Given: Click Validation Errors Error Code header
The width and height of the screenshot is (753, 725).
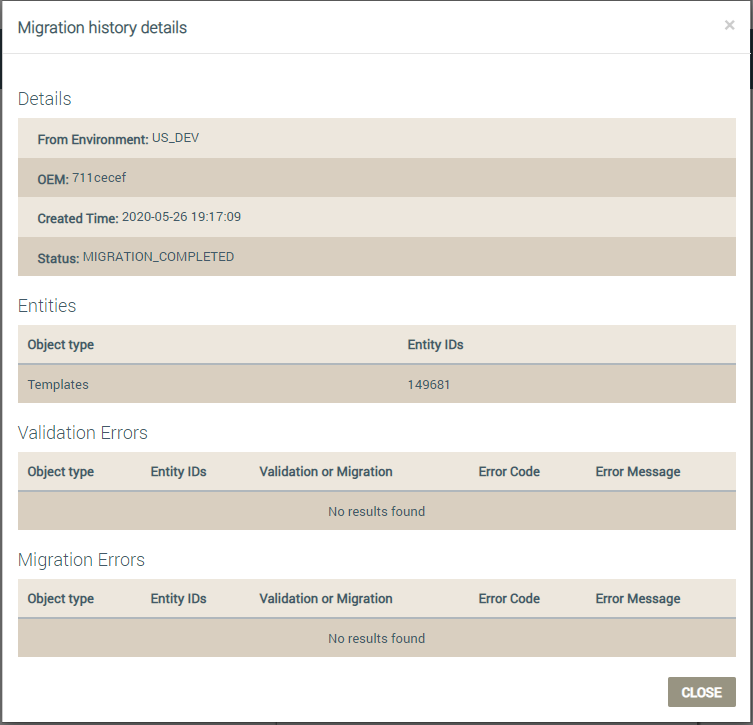Looking at the screenshot, I should pyautogui.click(x=509, y=471).
